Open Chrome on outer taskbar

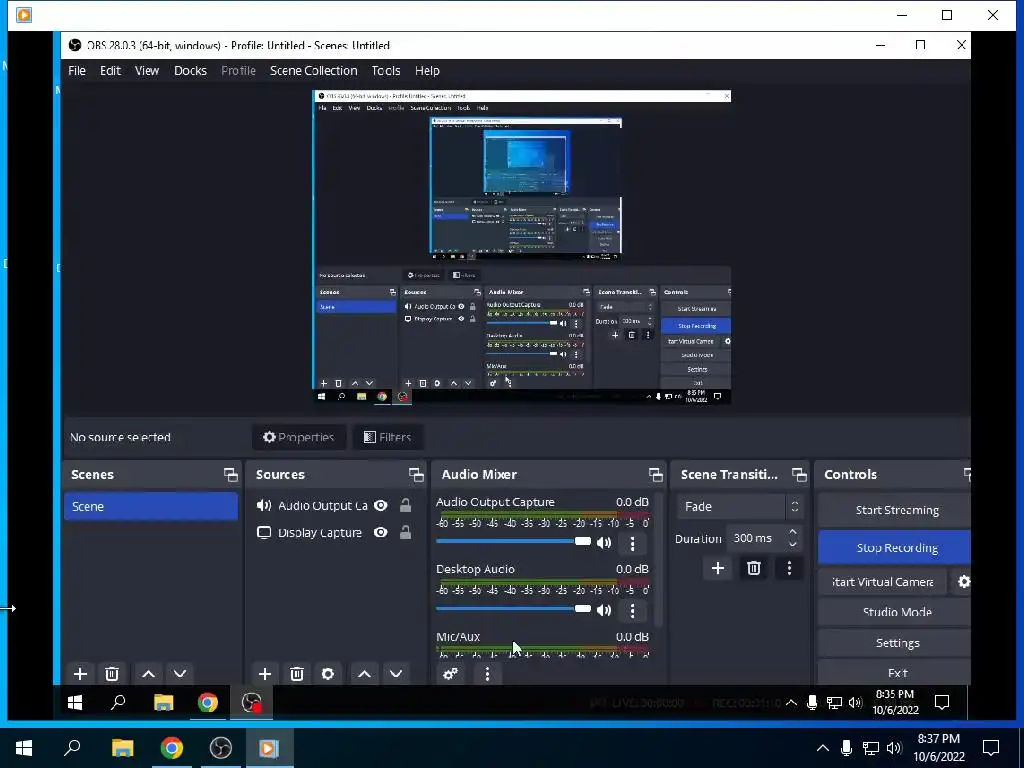click(172, 748)
